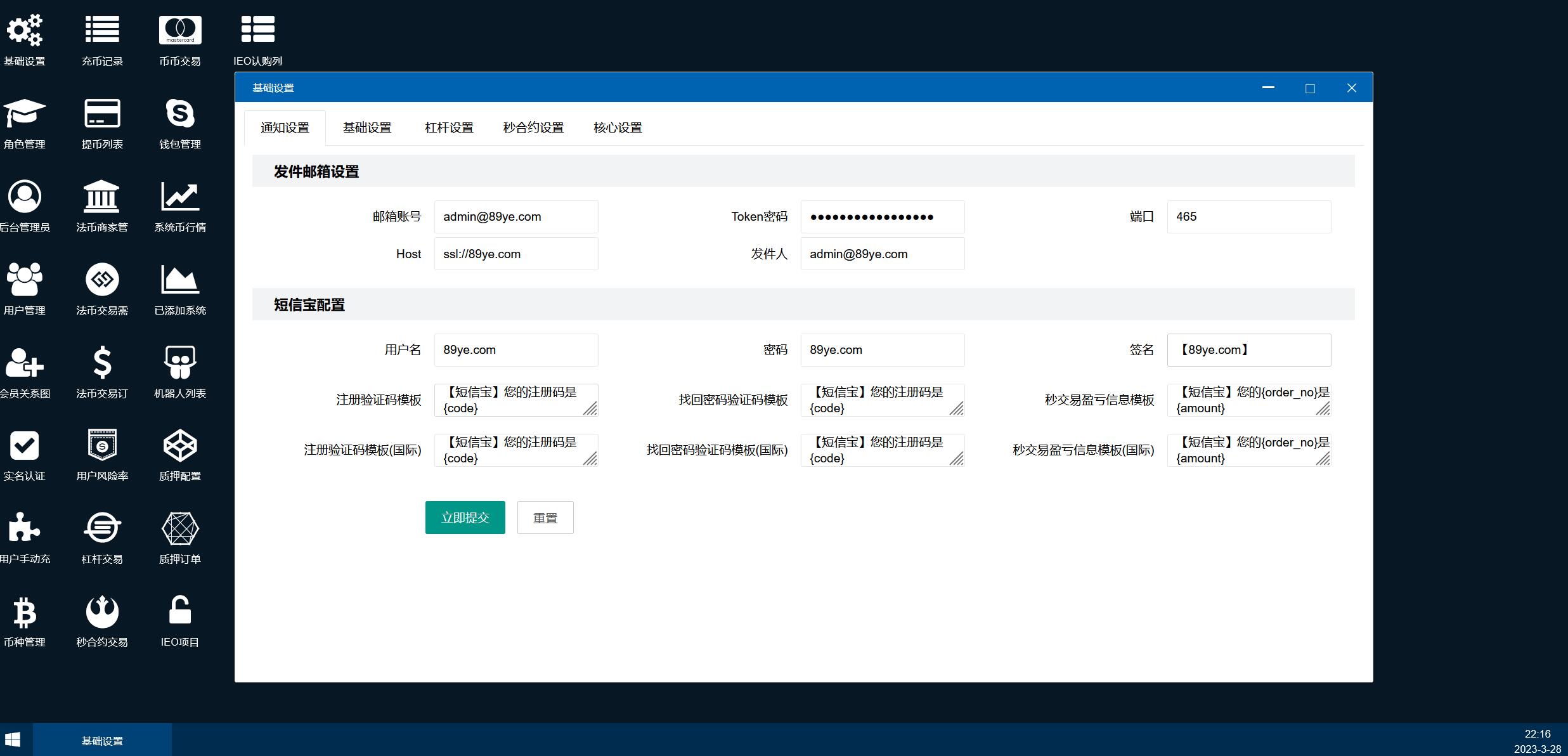Switch to the 杠杆设置 tab
Viewport: 1568px width, 756px height.
click(x=449, y=128)
